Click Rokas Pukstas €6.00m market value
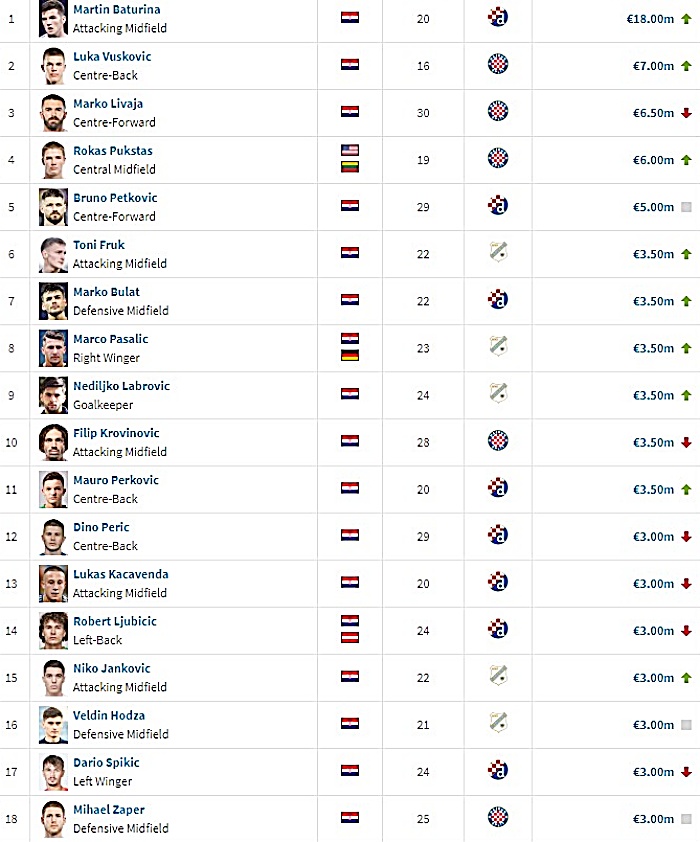 [x=653, y=160]
